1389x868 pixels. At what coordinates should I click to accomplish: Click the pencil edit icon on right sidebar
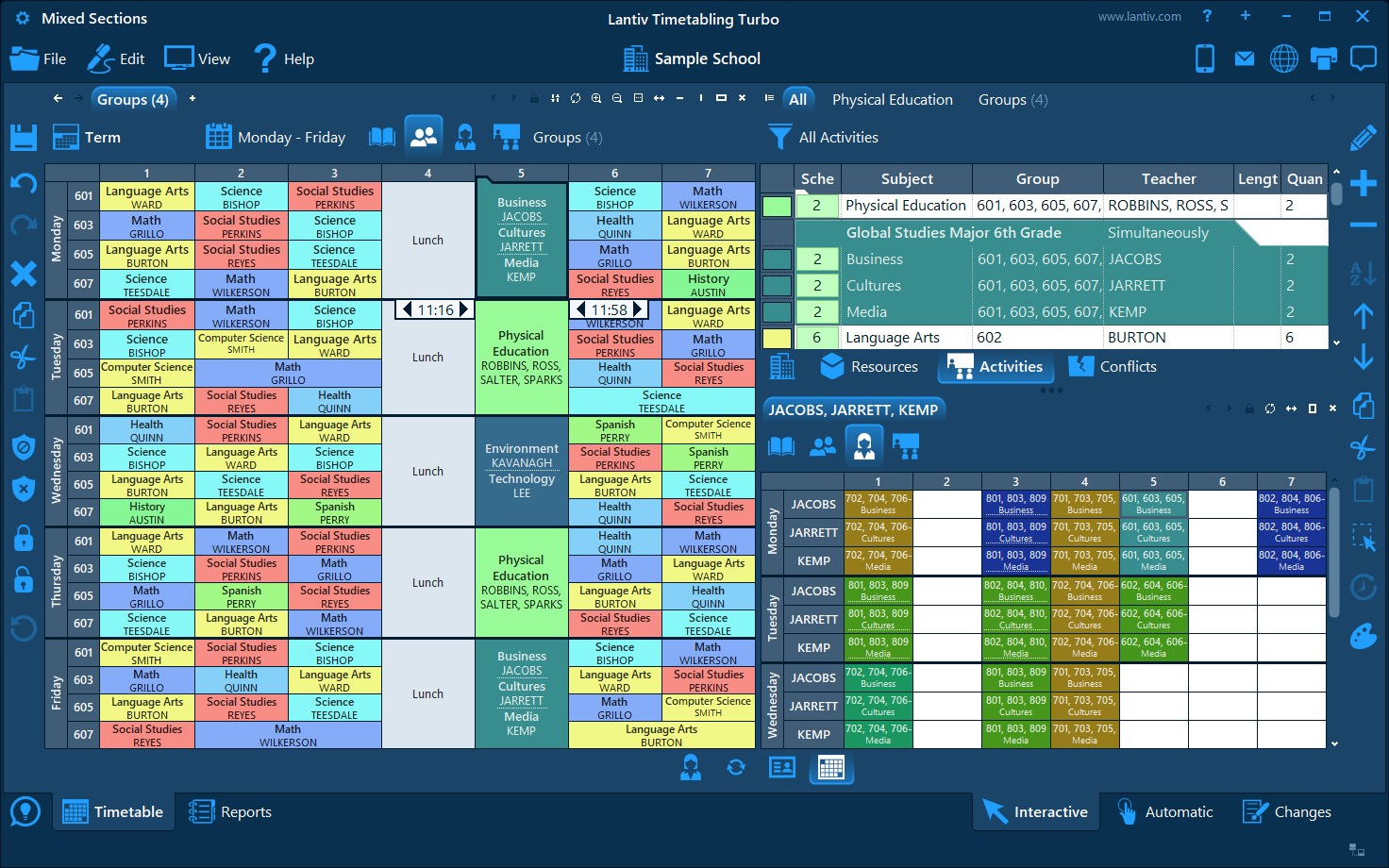(x=1363, y=138)
